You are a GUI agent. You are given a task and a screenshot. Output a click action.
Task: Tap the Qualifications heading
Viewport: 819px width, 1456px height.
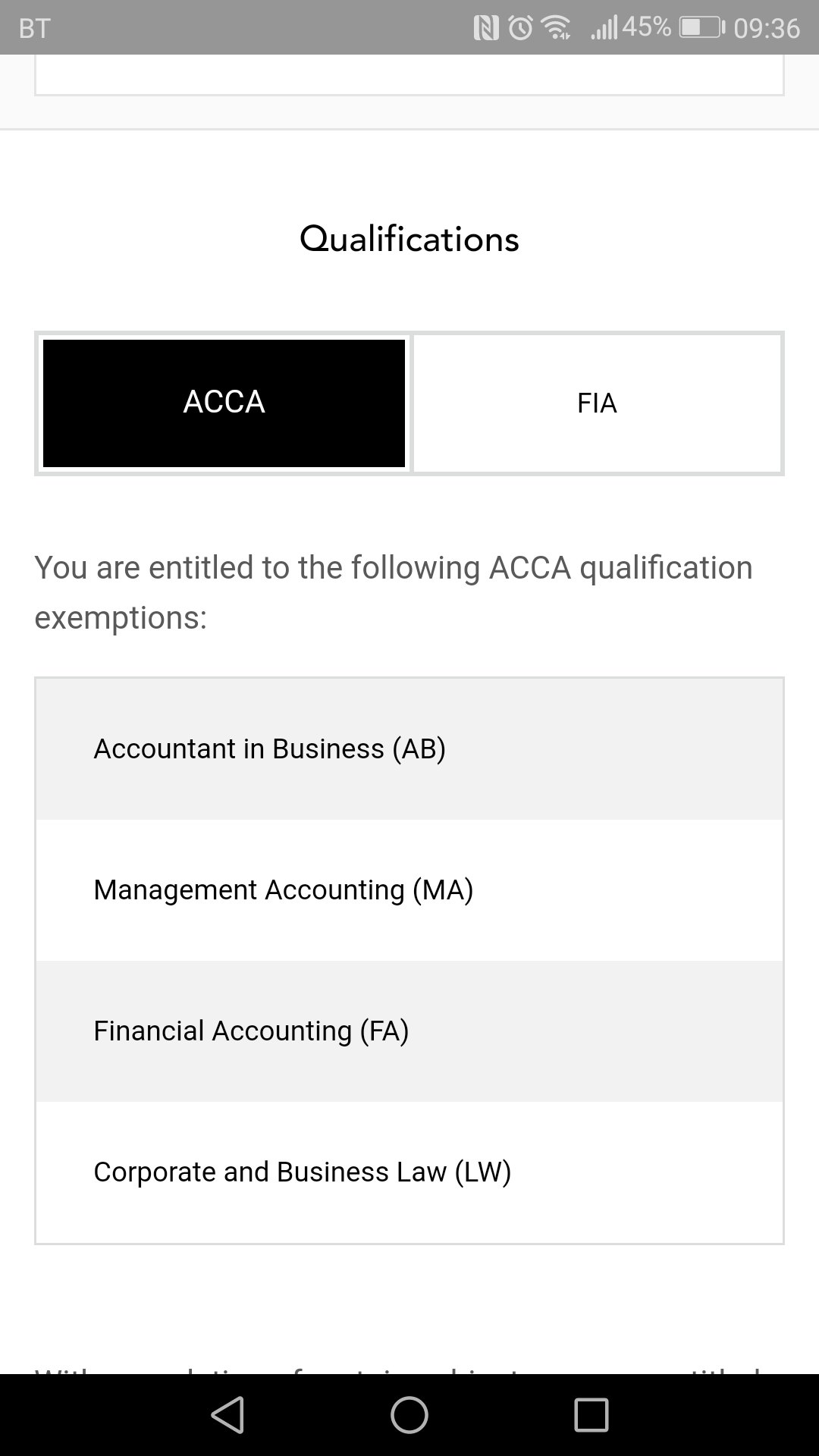pyautogui.click(x=409, y=240)
